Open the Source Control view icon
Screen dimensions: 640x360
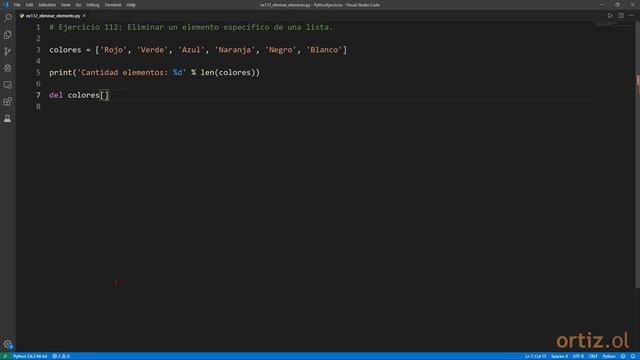tap(8, 51)
